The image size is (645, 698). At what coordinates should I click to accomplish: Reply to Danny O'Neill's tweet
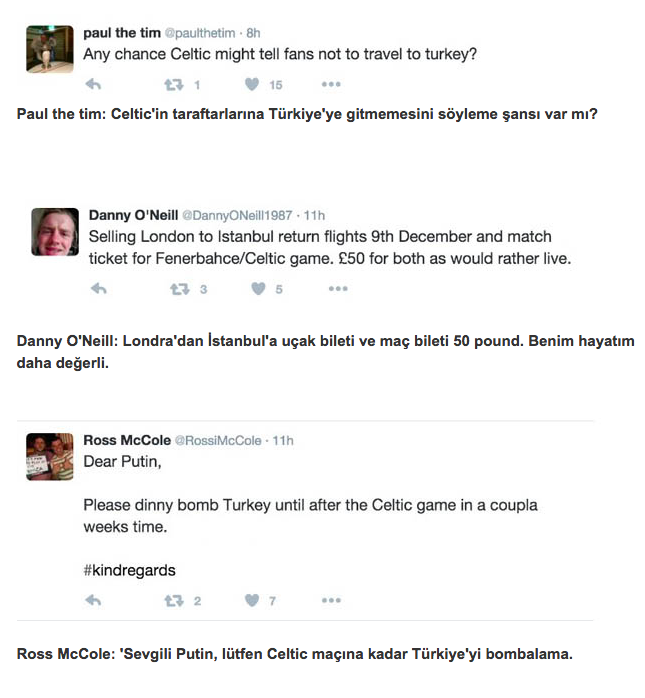point(99,289)
